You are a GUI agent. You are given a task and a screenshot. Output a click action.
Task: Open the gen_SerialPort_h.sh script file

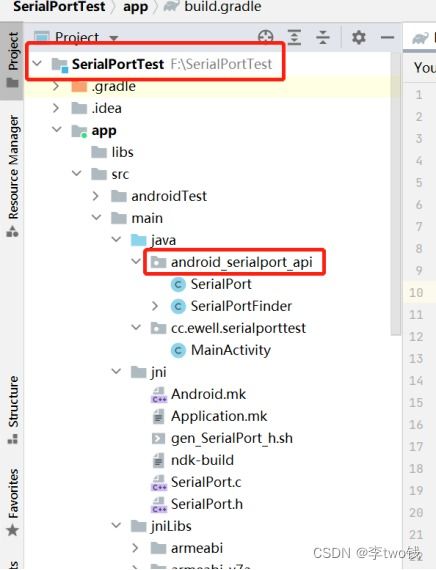click(x=232, y=438)
